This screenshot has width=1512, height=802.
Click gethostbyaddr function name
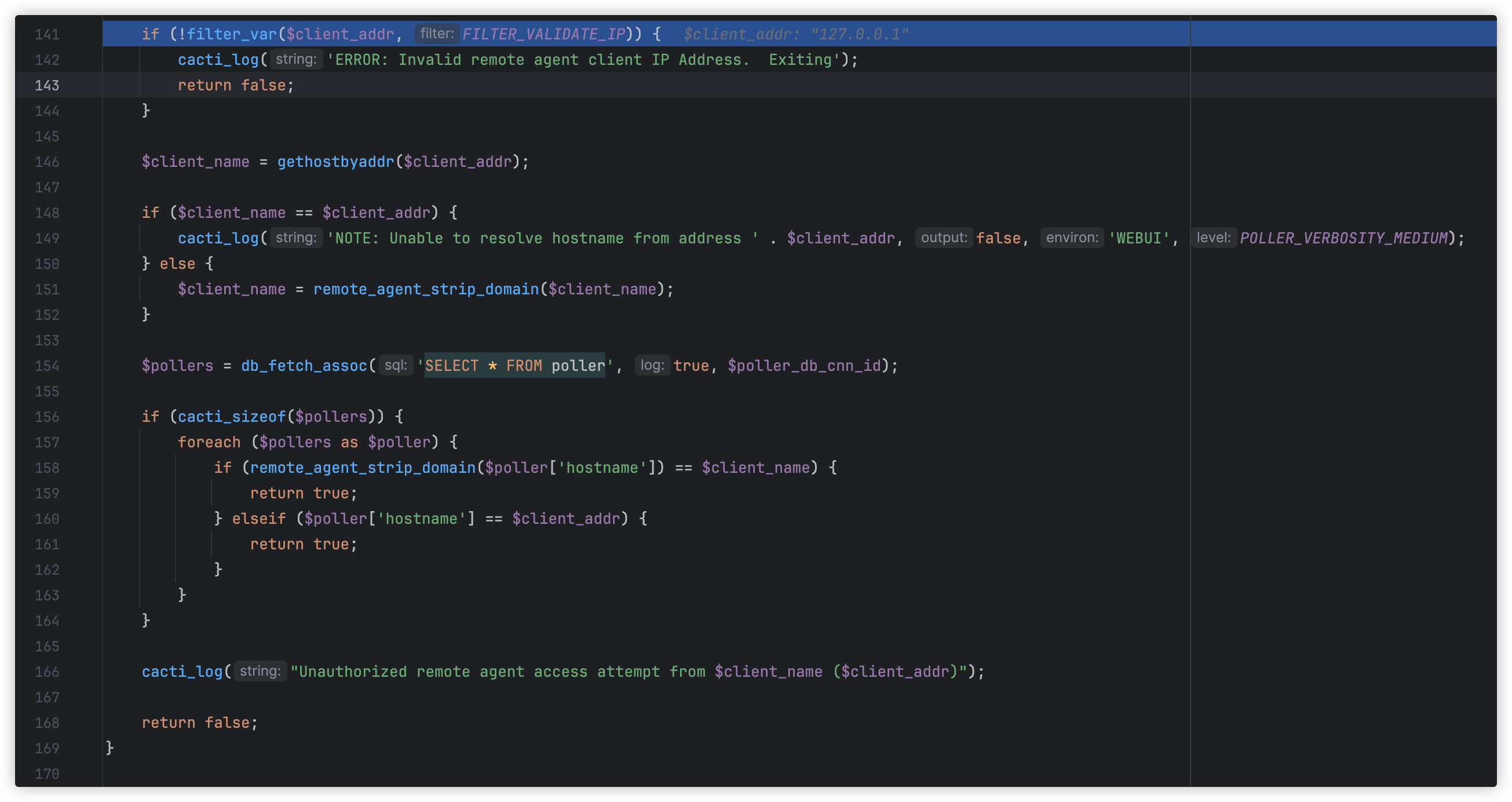pyautogui.click(x=336, y=162)
